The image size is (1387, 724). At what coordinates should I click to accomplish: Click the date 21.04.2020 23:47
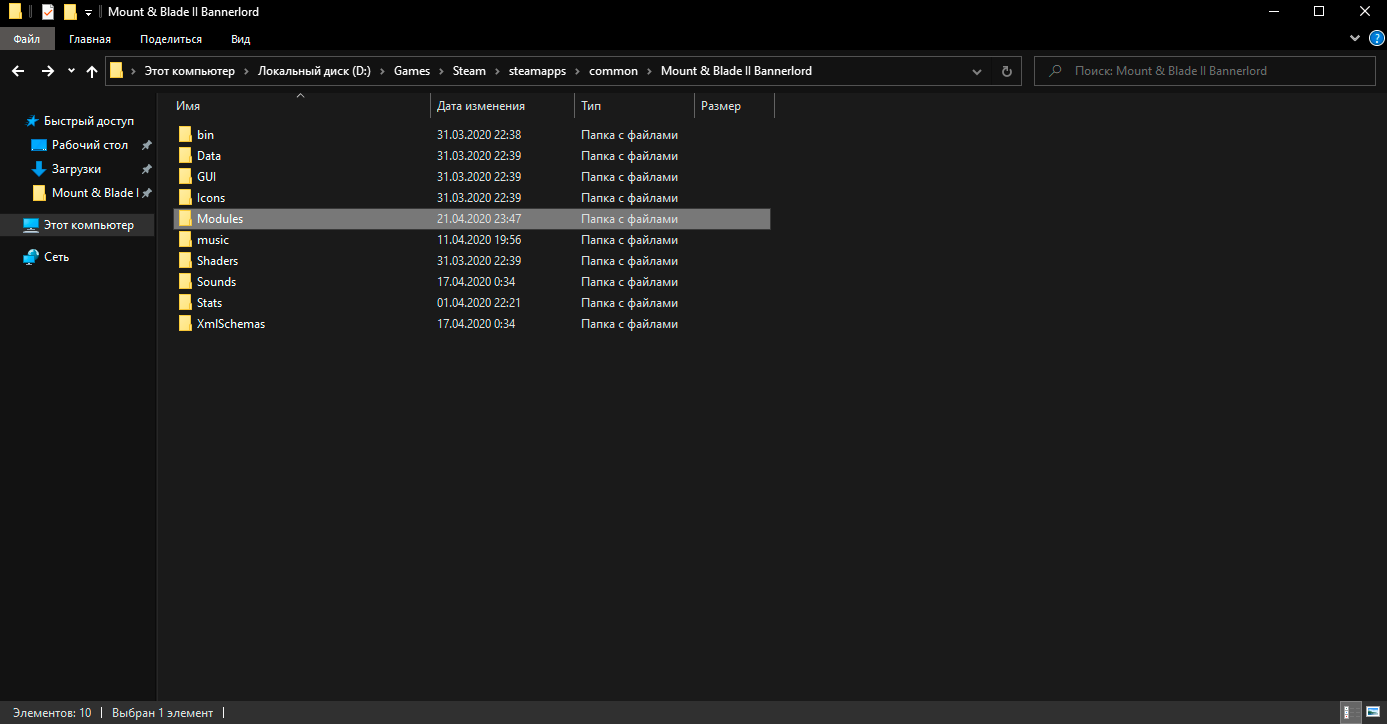479,218
